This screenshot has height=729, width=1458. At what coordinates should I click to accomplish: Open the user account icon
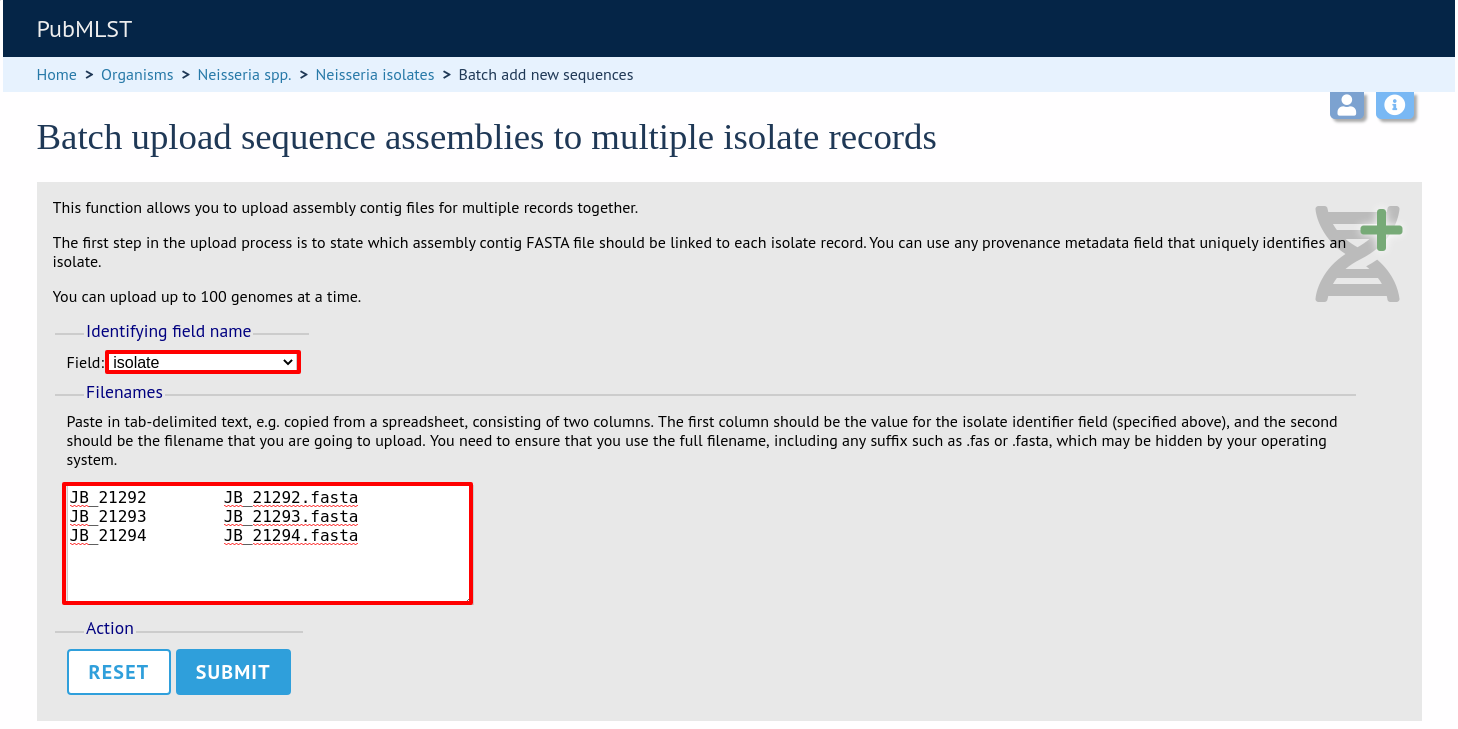click(x=1347, y=105)
